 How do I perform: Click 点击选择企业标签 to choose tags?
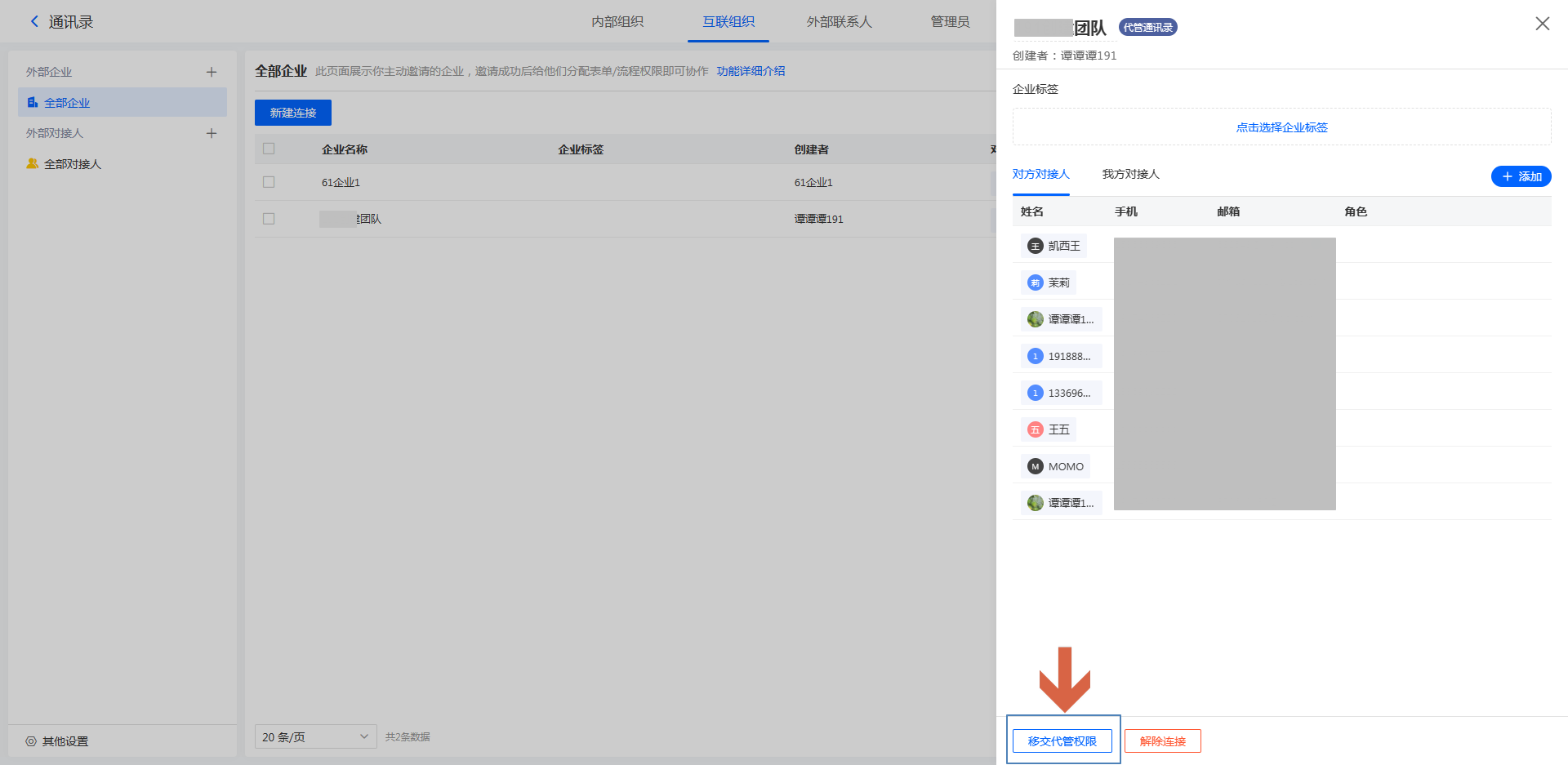(x=1281, y=127)
